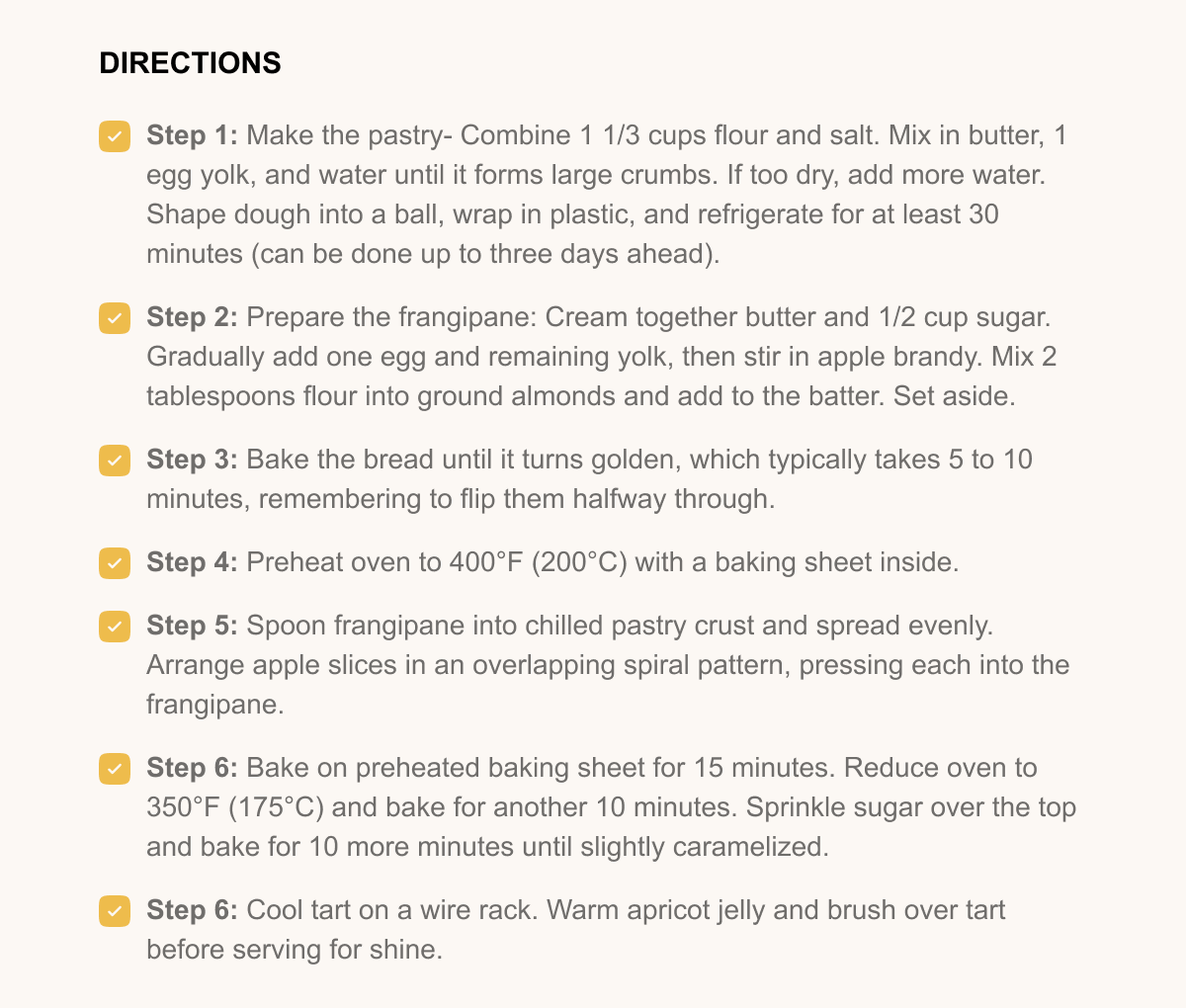Viewport: 1186px width, 1008px height.
Task: Click "Step 6:" label before "Cool tart"
Action: [192, 910]
